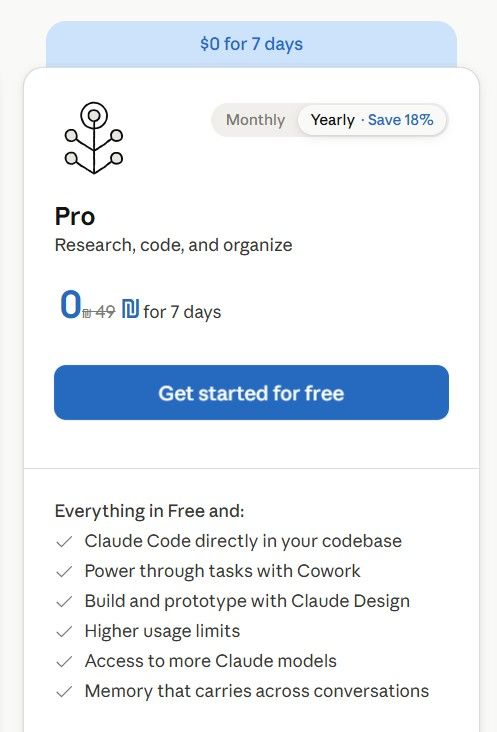Click the Save 18% label
497x732 pixels.
click(x=400, y=120)
